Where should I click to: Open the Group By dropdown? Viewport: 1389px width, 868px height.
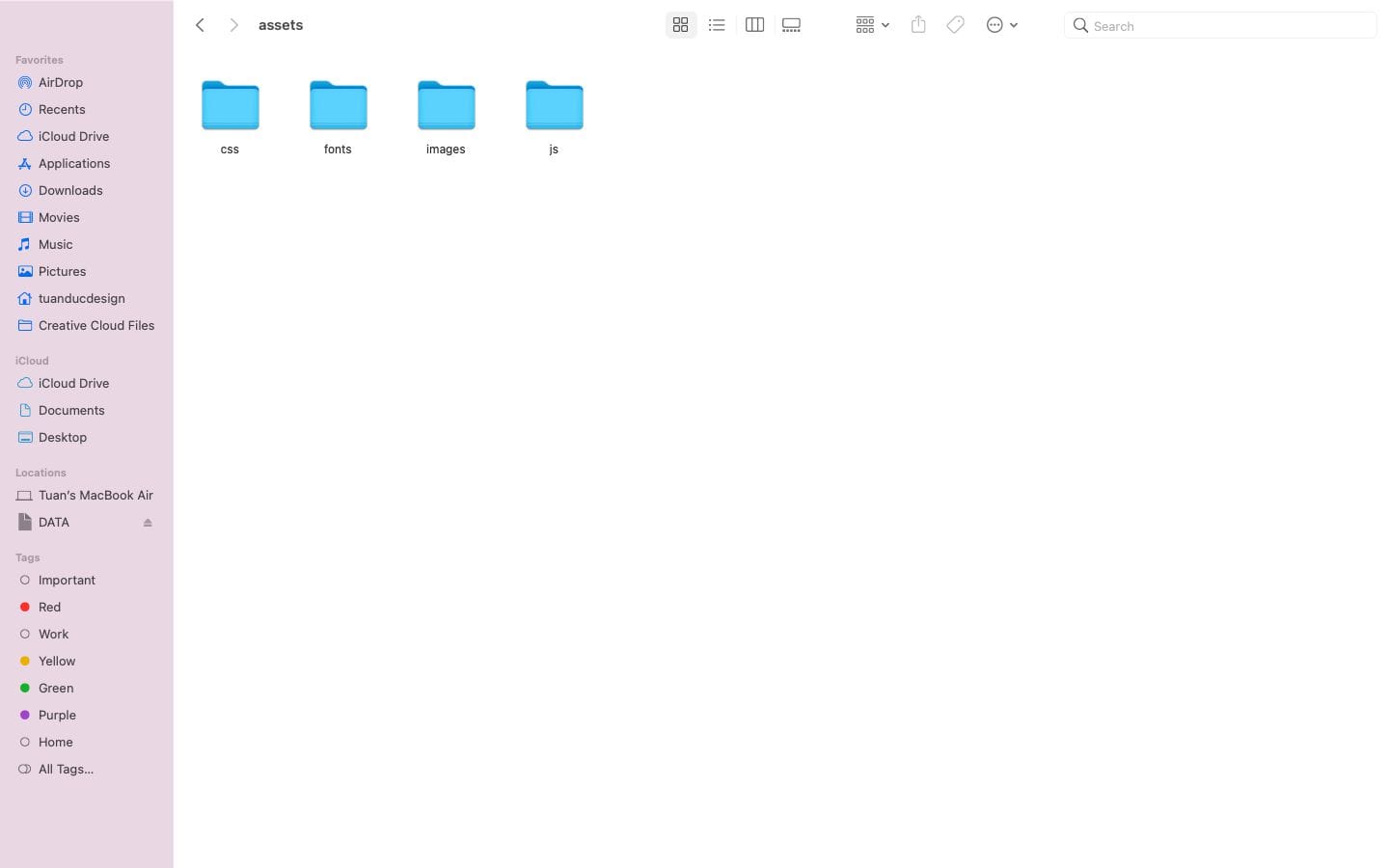pos(871,25)
